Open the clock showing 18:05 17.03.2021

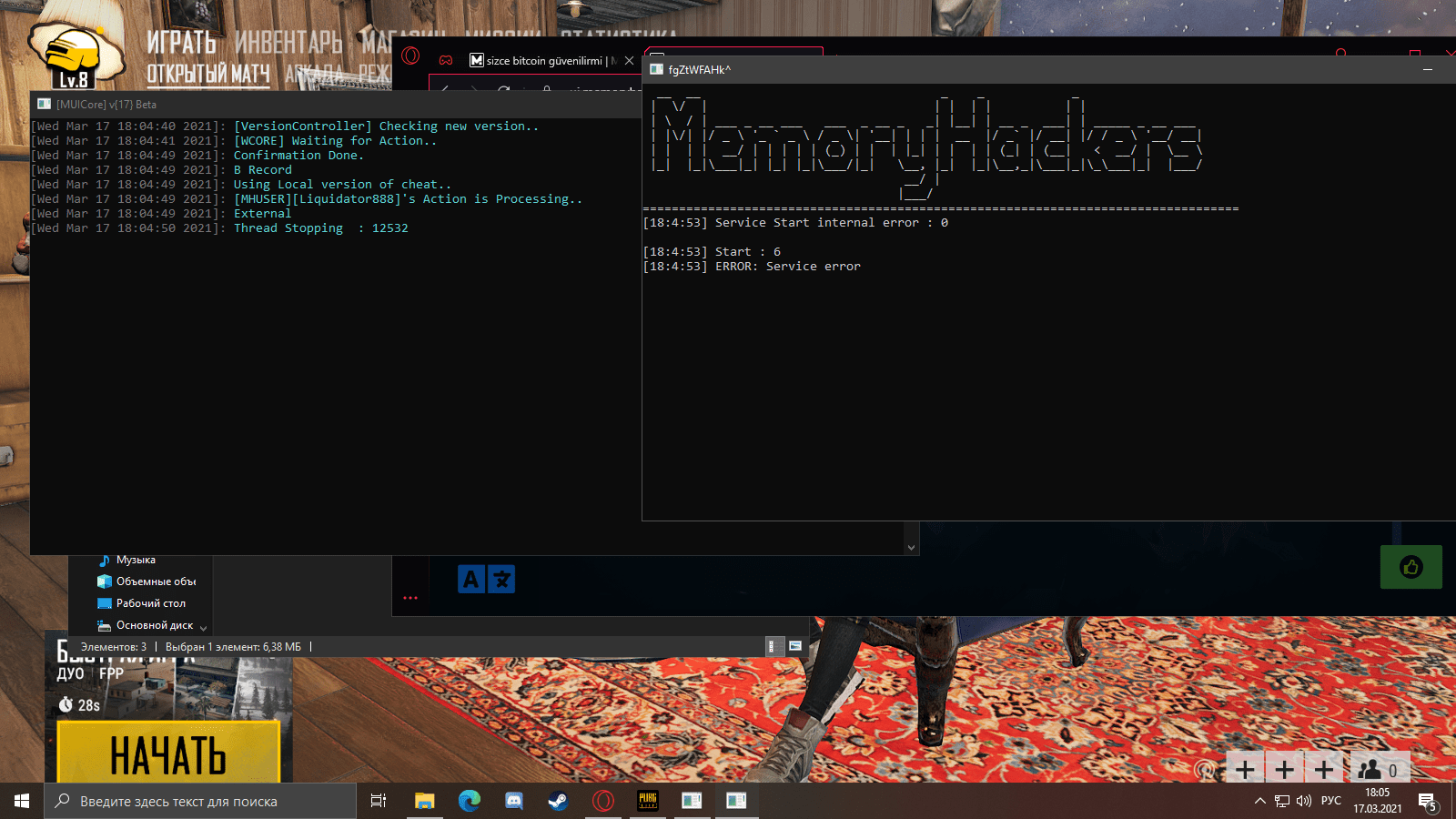[1377, 801]
